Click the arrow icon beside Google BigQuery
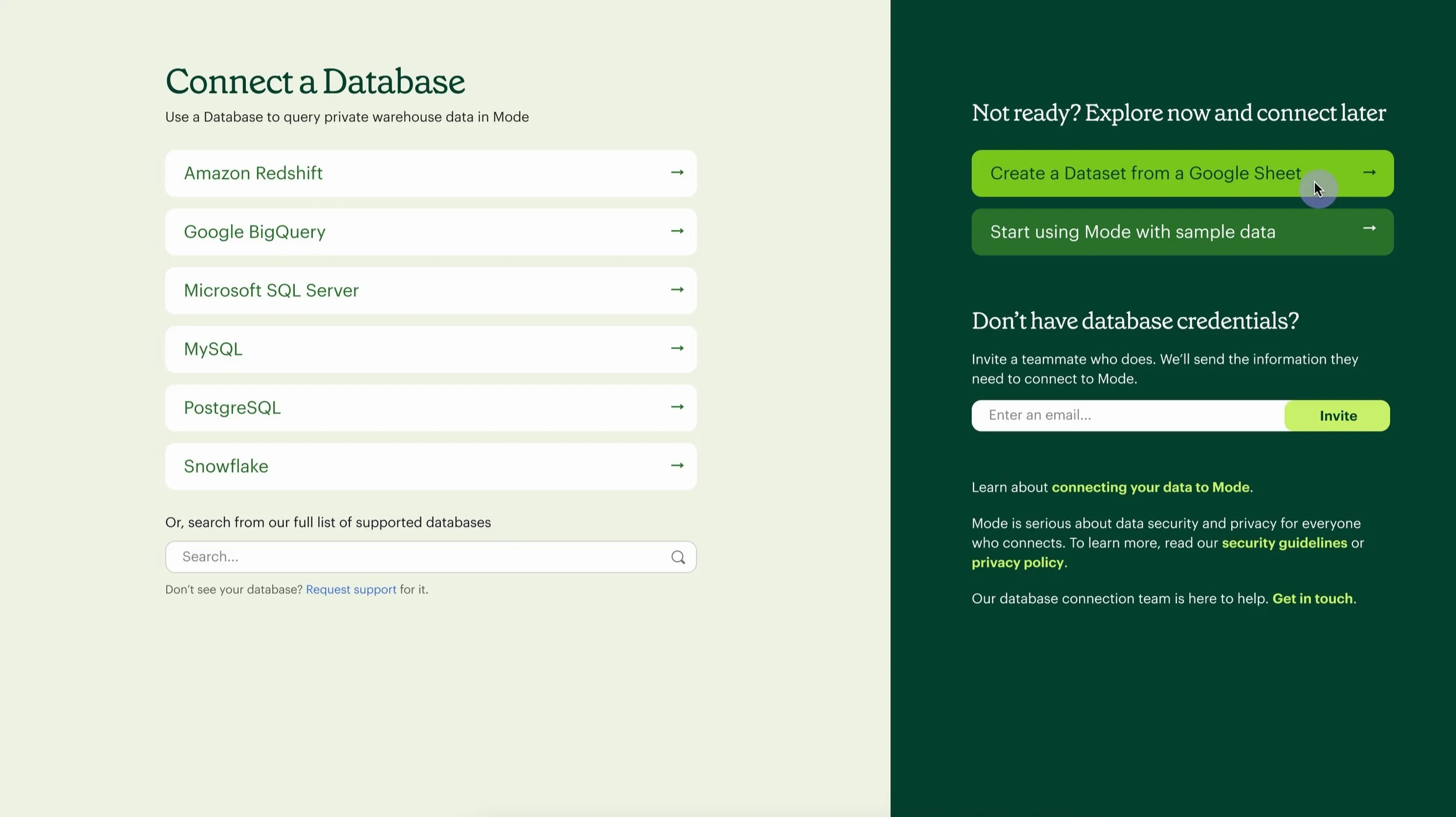The height and width of the screenshot is (817, 1456). pos(676,231)
